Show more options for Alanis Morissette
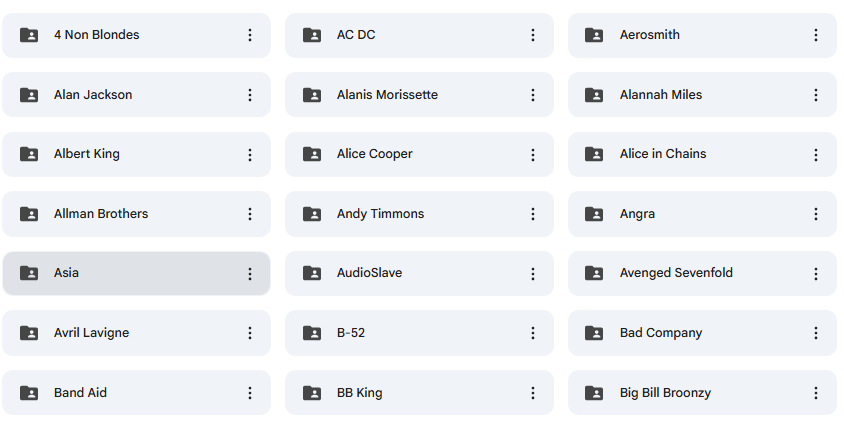The image size is (844, 421). click(x=532, y=95)
